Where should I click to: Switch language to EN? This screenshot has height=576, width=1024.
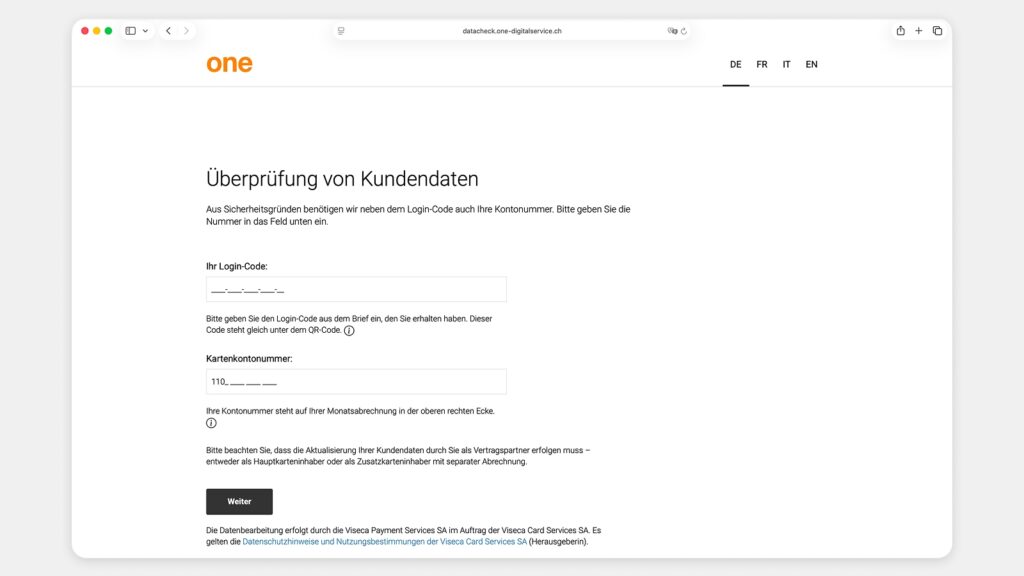pyautogui.click(x=811, y=65)
